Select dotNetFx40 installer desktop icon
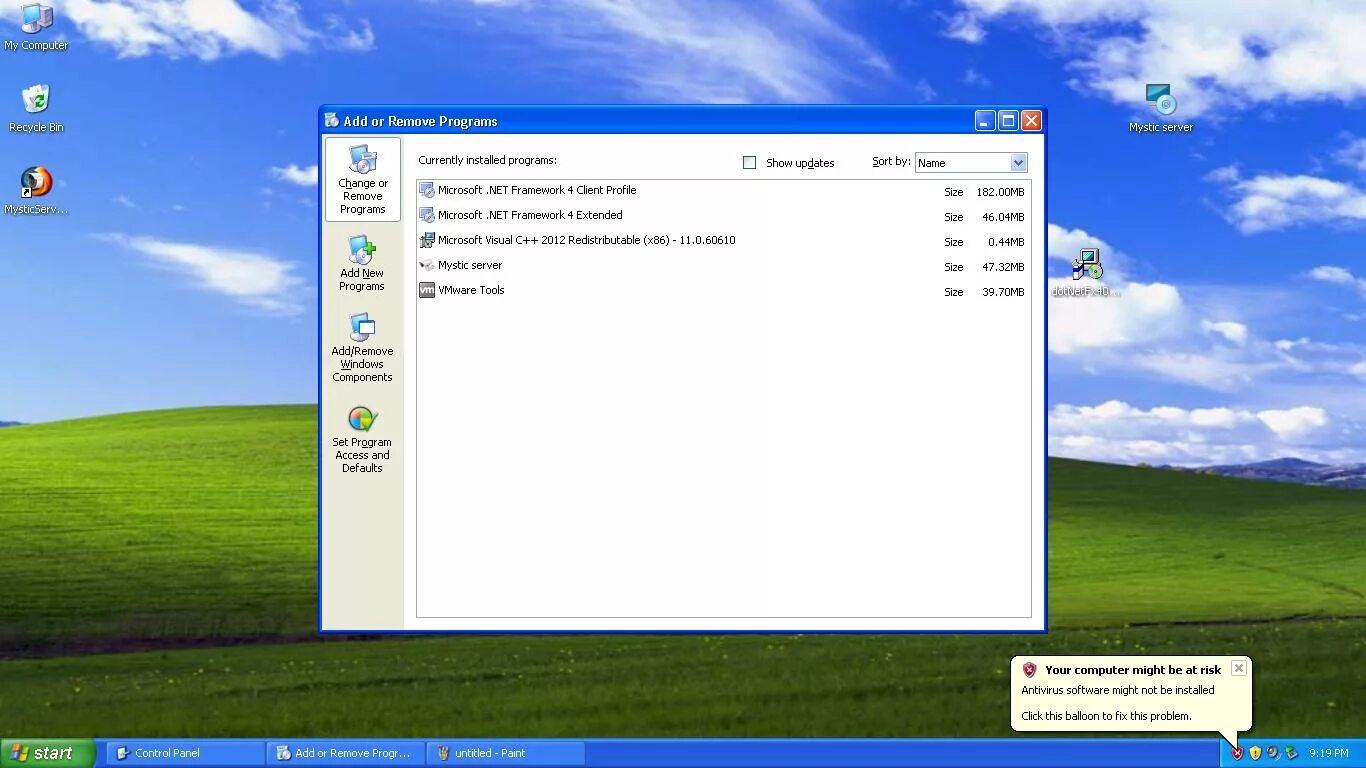The width and height of the screenshot is (1366, 768). pyautogui.click(x=1086, y=273)
